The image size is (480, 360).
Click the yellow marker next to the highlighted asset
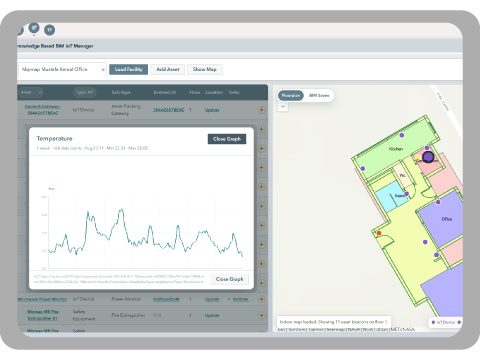point(418,157)
